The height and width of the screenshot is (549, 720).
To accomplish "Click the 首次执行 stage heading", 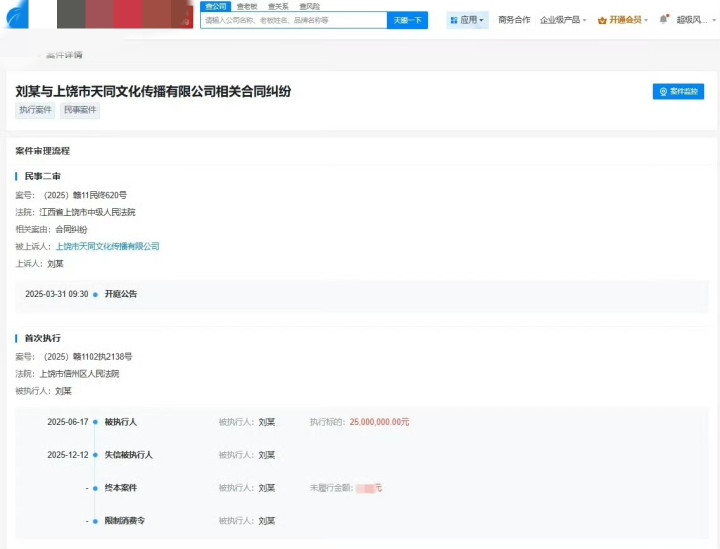I will [43, 338].
